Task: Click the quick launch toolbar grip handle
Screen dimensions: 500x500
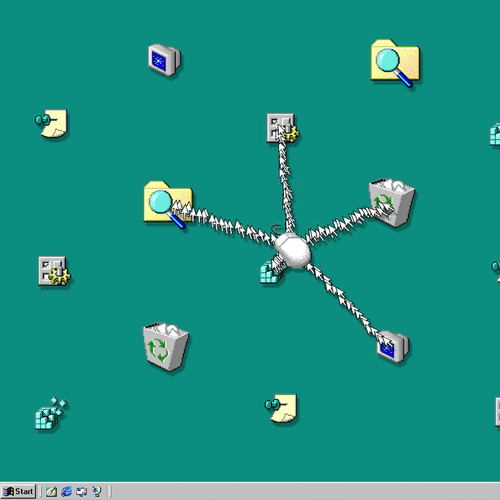Action: point(41,491)
